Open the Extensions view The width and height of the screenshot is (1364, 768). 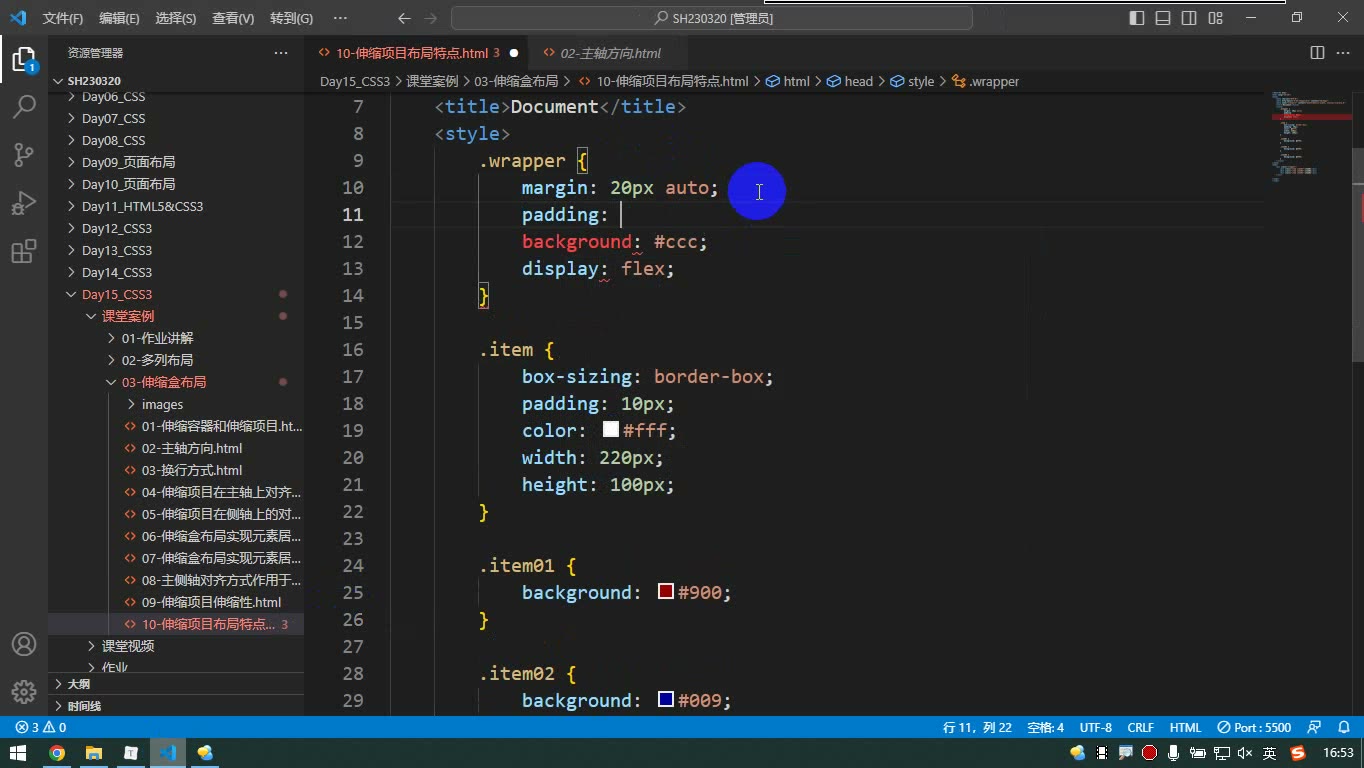point(24,252)
